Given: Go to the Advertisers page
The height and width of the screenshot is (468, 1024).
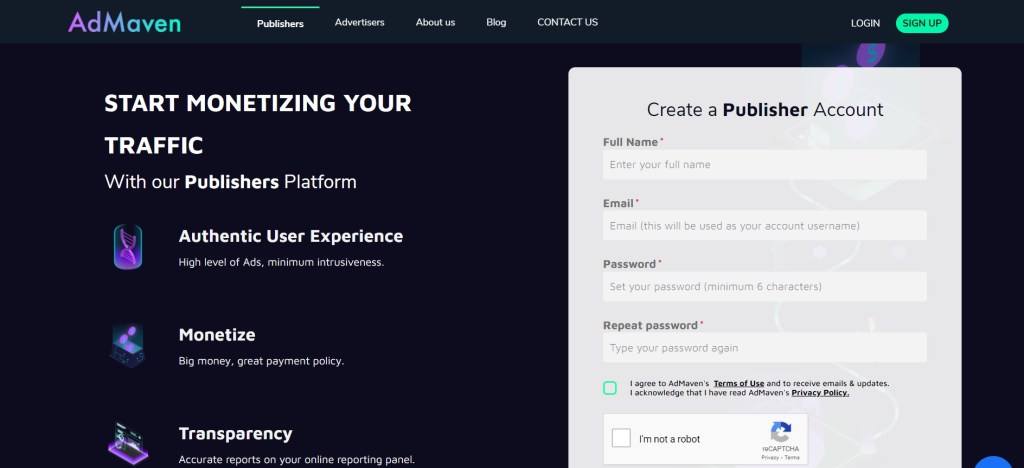Looking at the screenshot, I should coord(360,22).
